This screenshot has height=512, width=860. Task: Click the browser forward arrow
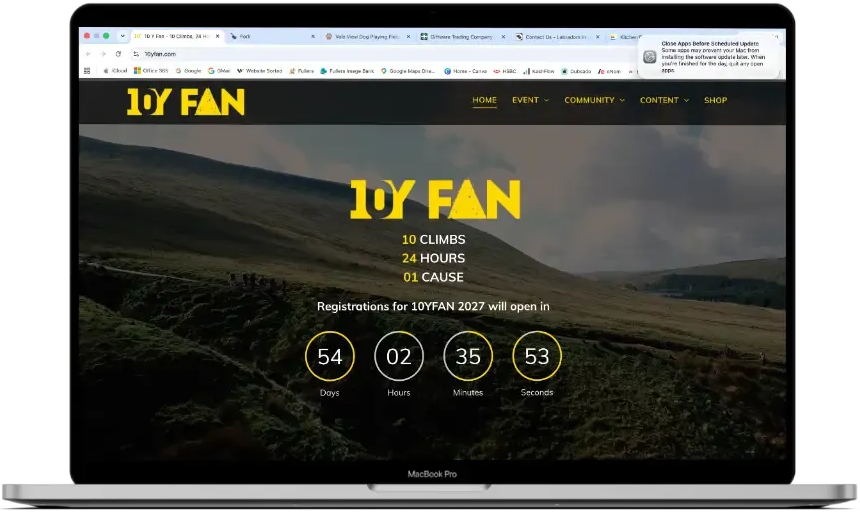coord(103,54)
